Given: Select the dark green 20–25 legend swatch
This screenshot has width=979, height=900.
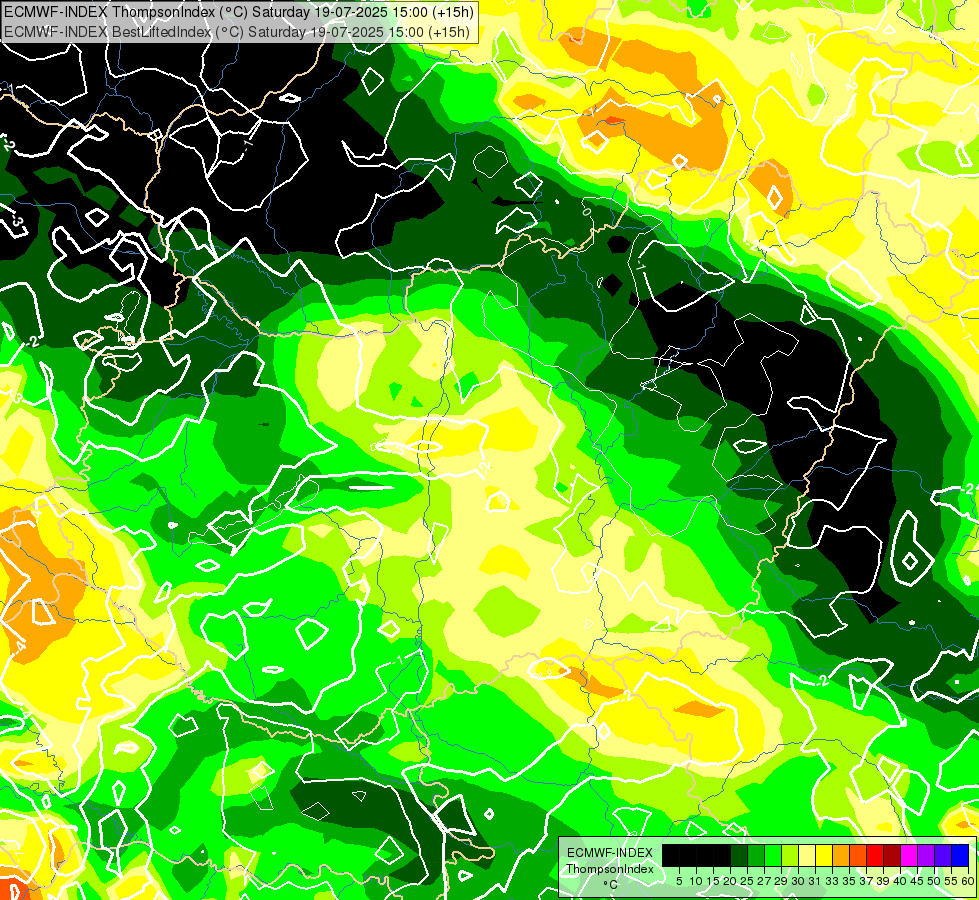Looking at the screenshot, I should (x=739, y=855).
